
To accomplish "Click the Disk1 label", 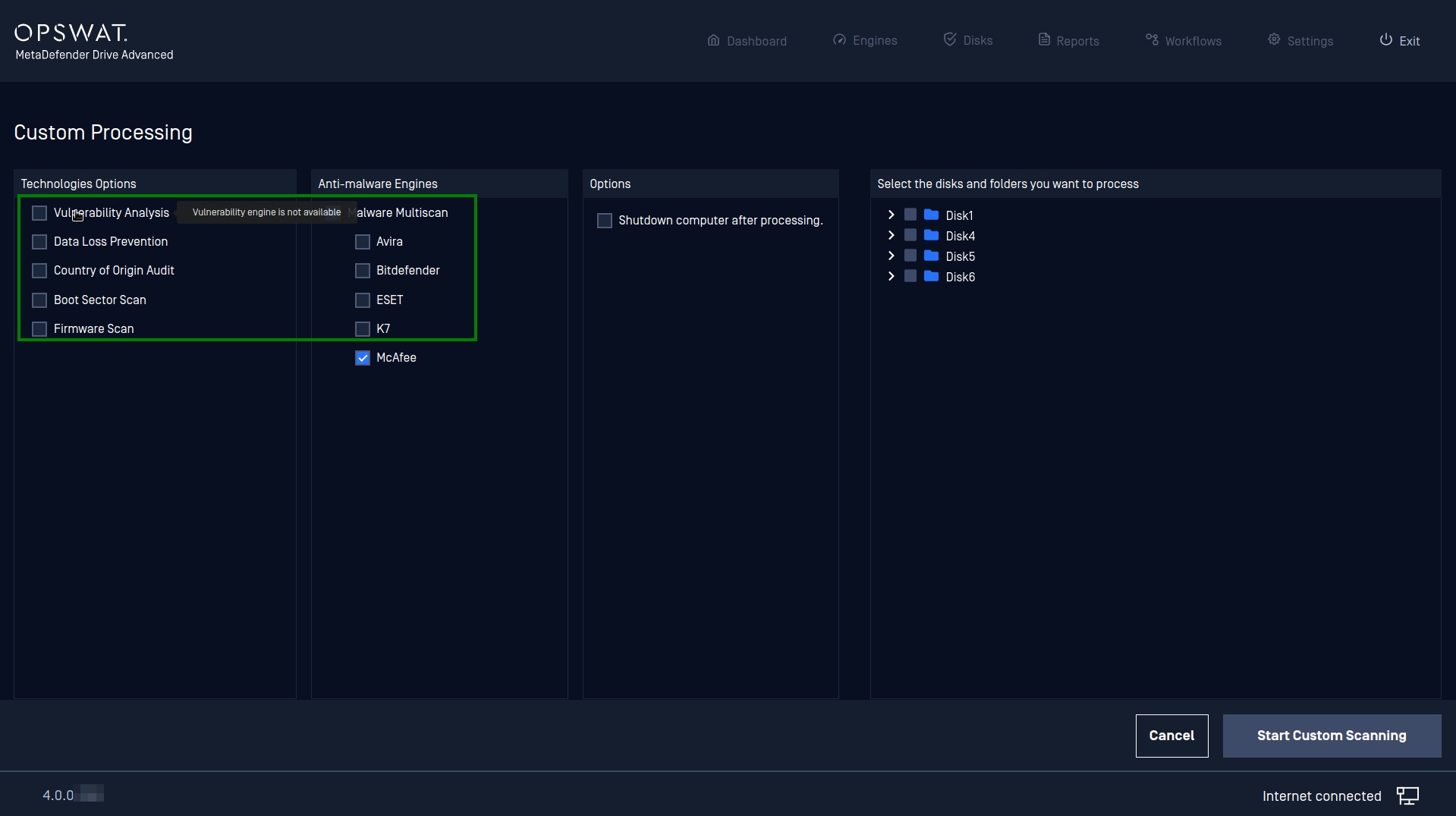I will pos(959,216).
